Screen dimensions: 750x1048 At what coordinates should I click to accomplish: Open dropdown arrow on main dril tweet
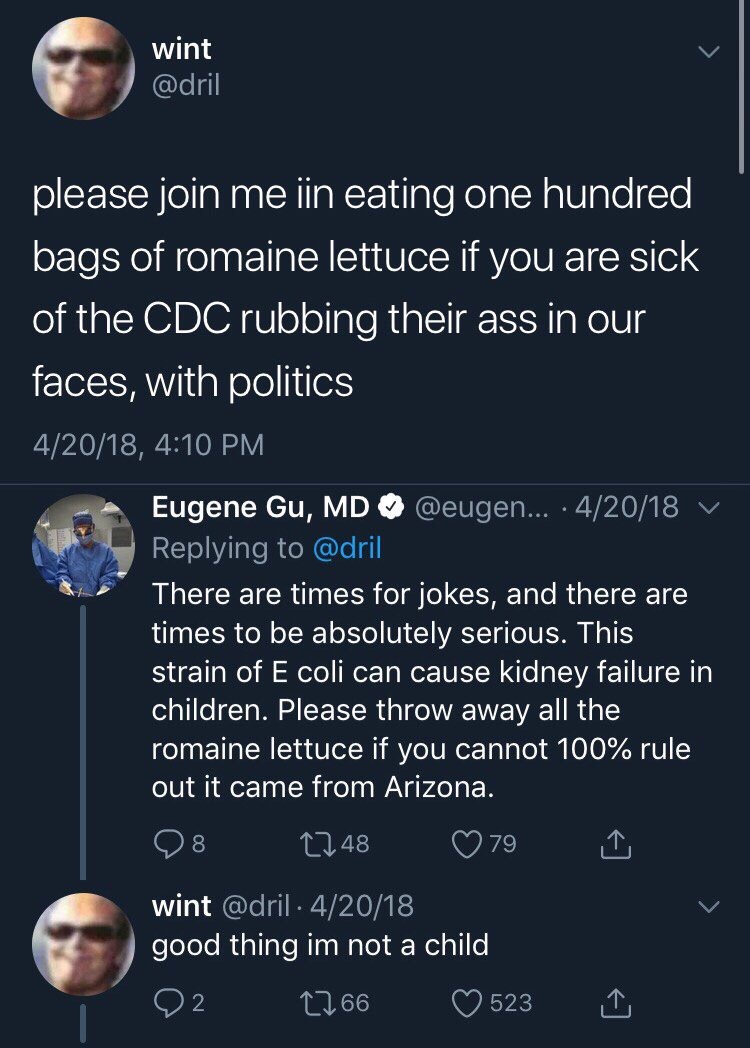coord(708,52)
